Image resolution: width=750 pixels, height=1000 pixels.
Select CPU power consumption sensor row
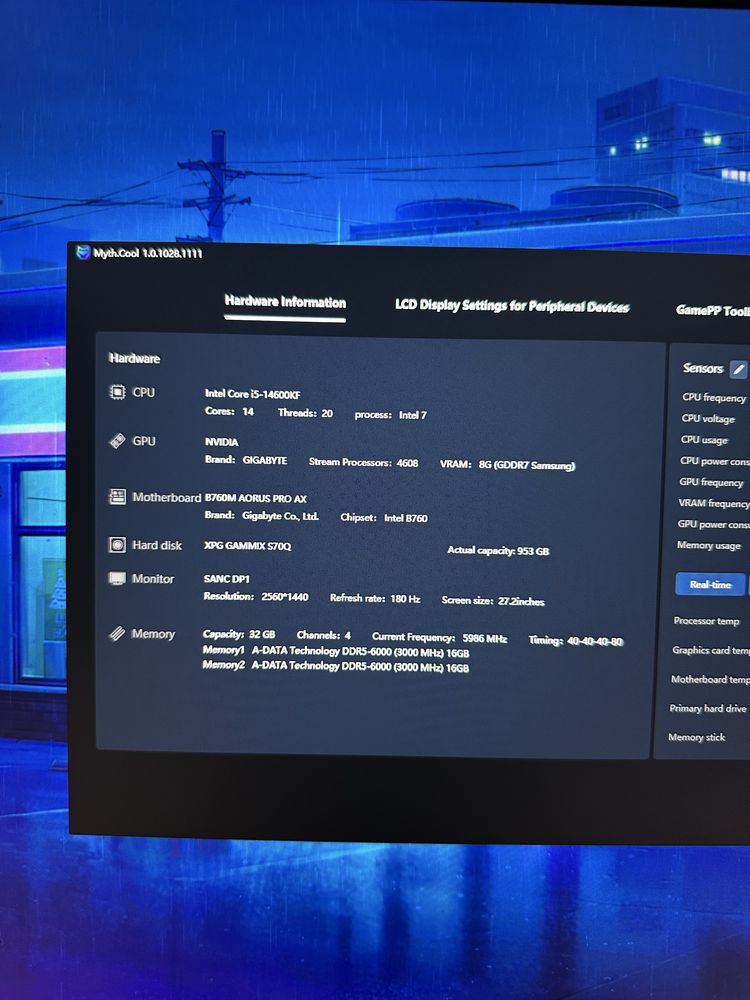click(715, 460)
